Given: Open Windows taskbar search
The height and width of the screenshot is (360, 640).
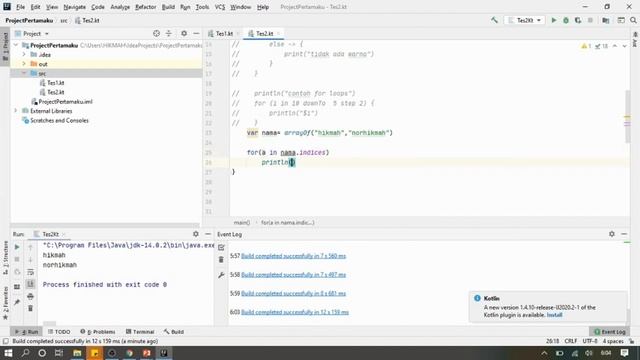Looking at the screenshot, I should [25, 353].
